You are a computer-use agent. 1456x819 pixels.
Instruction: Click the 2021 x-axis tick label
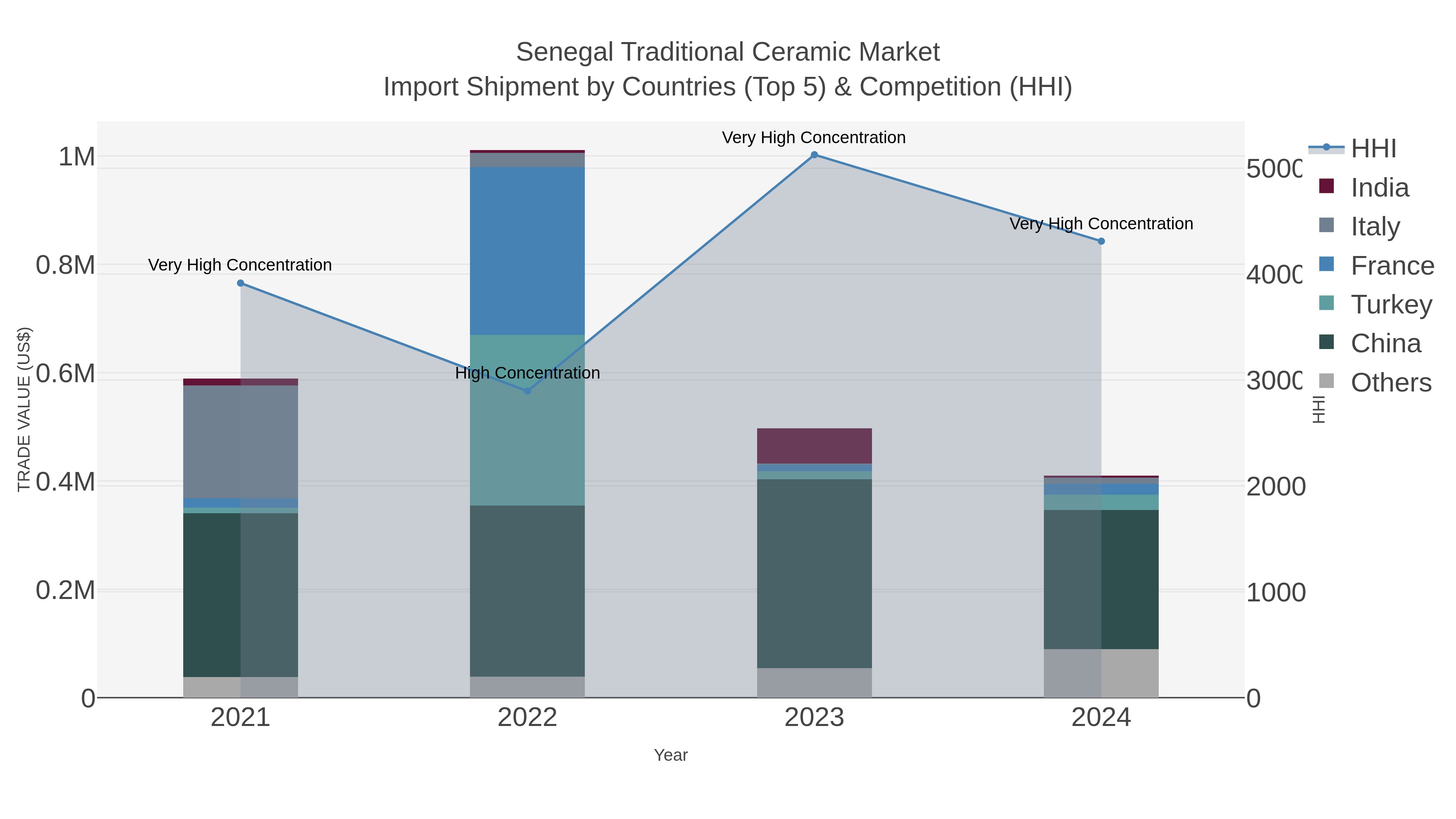(x=241, y=718)
